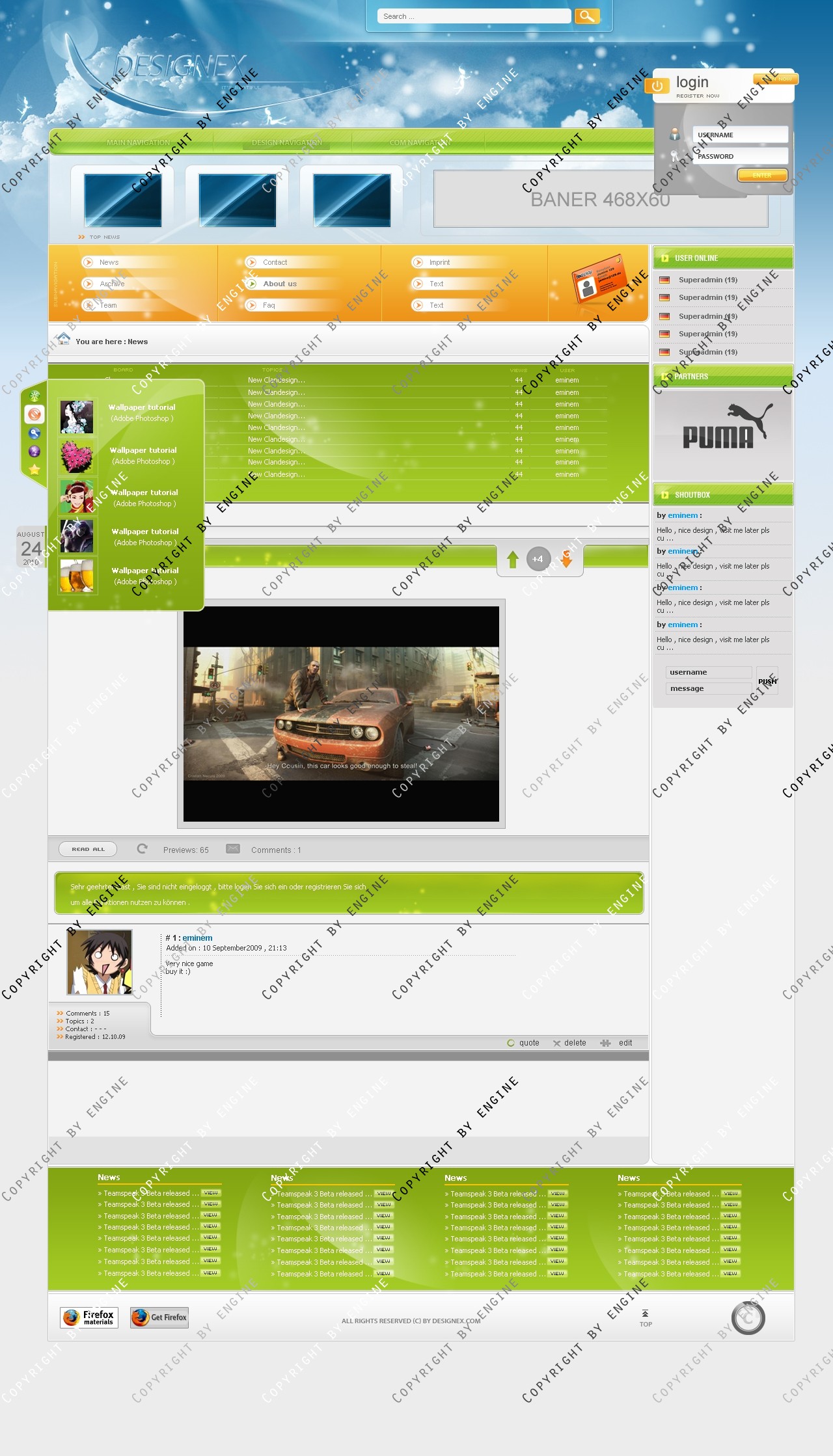833x1456 pixels.
Task: Click the home icon in the breadcrumb
Action: pyautogui.click(x=63, y=338)
